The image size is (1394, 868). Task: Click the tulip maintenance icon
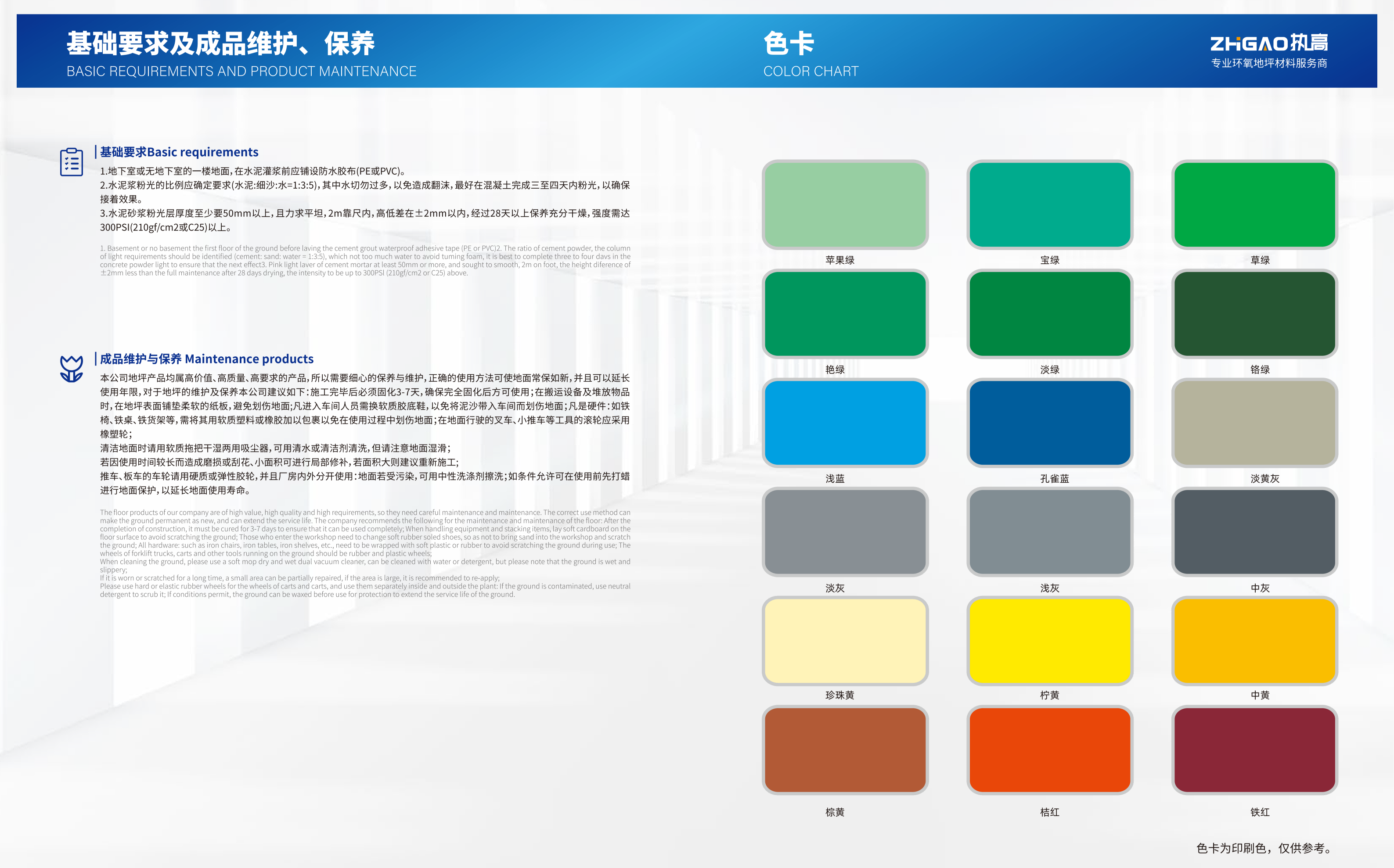click(71, 369)
